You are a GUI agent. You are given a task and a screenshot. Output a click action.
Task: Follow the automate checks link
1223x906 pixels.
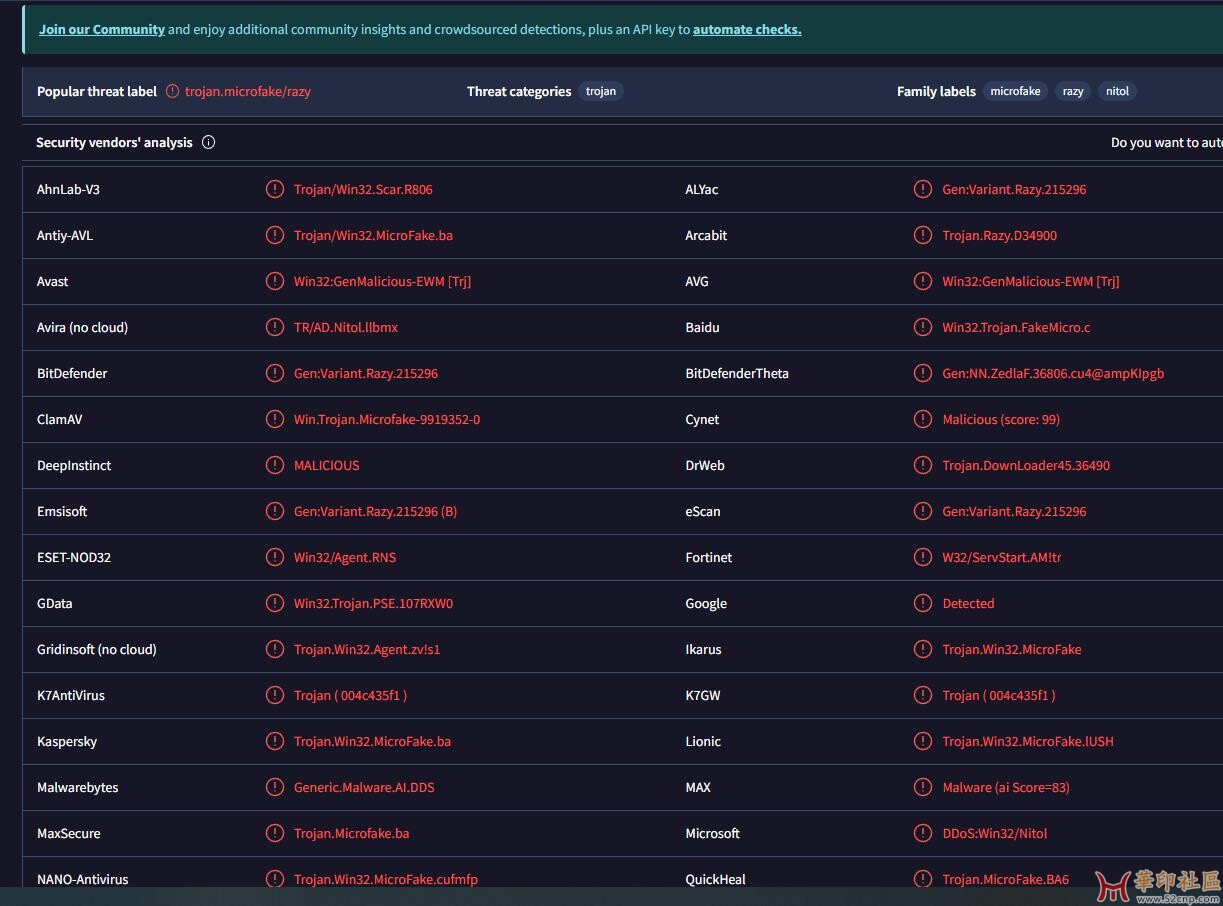point(747,29)
